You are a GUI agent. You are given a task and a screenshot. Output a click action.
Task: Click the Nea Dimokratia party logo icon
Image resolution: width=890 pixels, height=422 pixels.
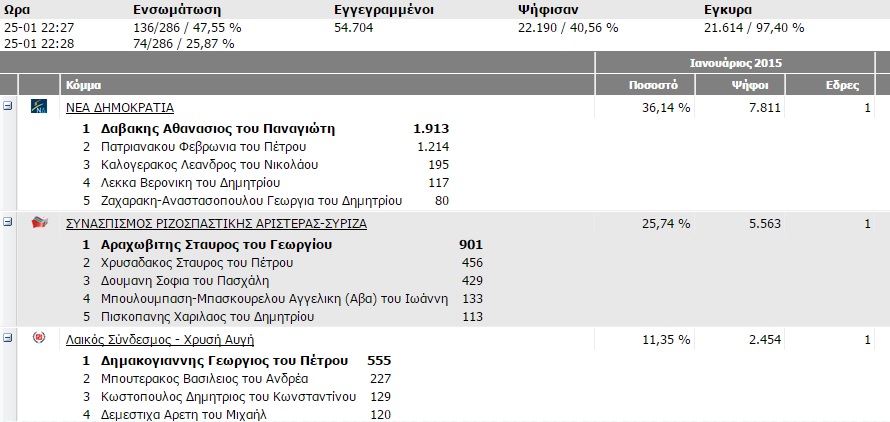pos(40,105)
